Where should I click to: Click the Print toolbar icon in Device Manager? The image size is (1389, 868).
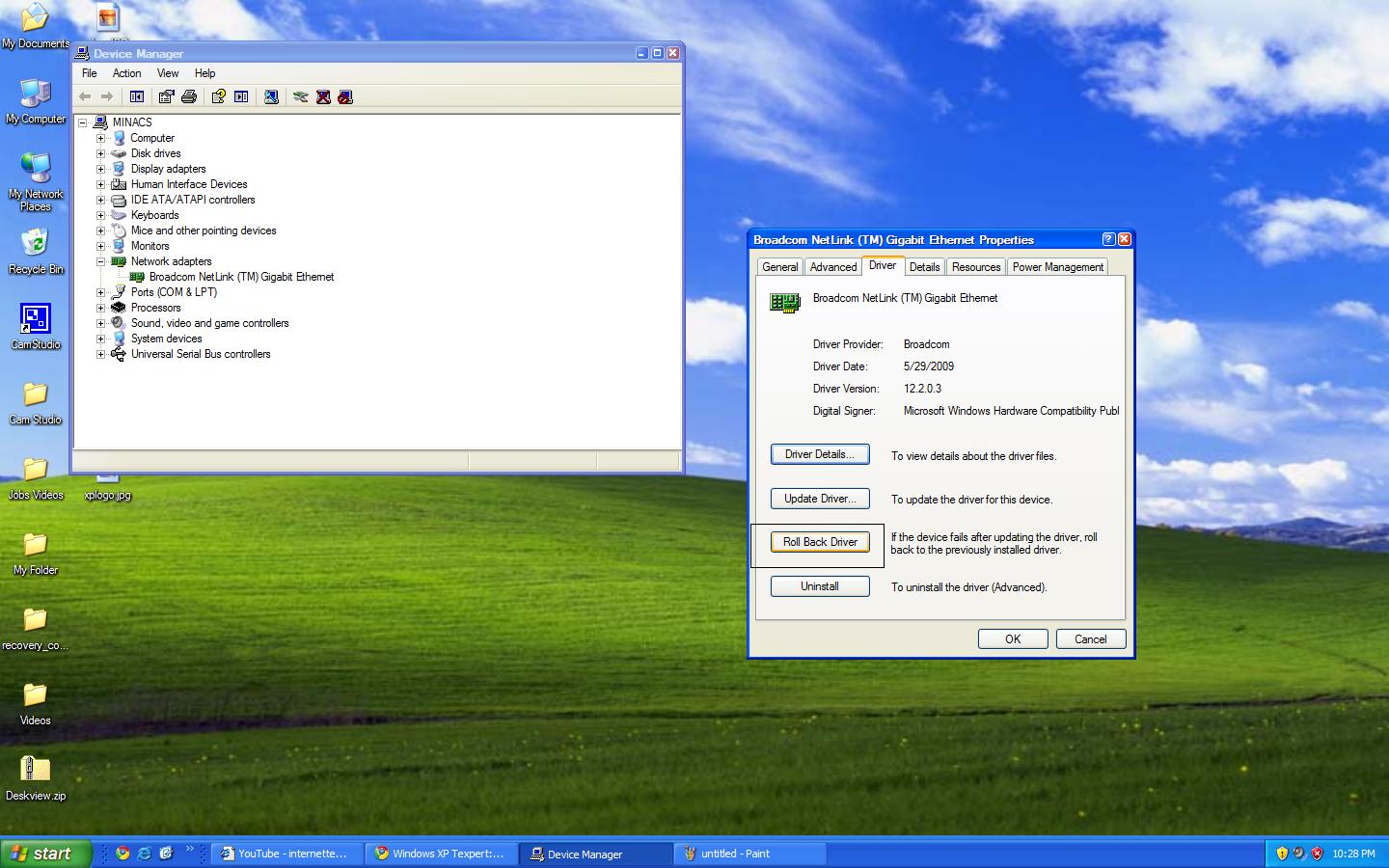(189, 96)
